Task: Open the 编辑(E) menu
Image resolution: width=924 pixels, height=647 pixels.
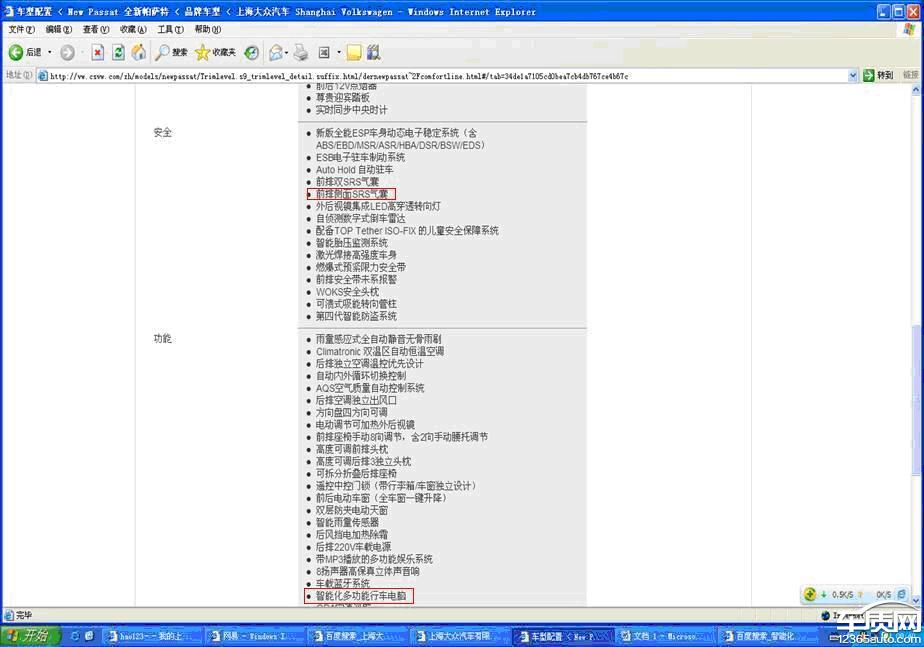Action: point(58,29)
